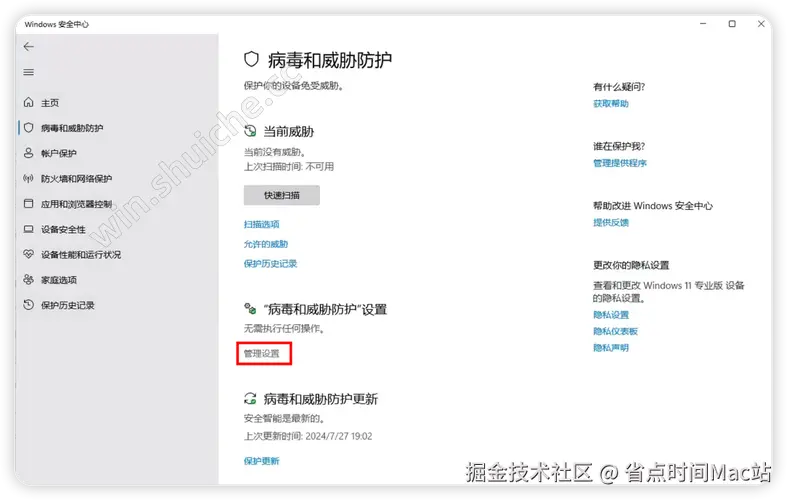Open 设备性能和运行状况 page
This screenshot has height=500, width=787.
click(x=81, y=255)
